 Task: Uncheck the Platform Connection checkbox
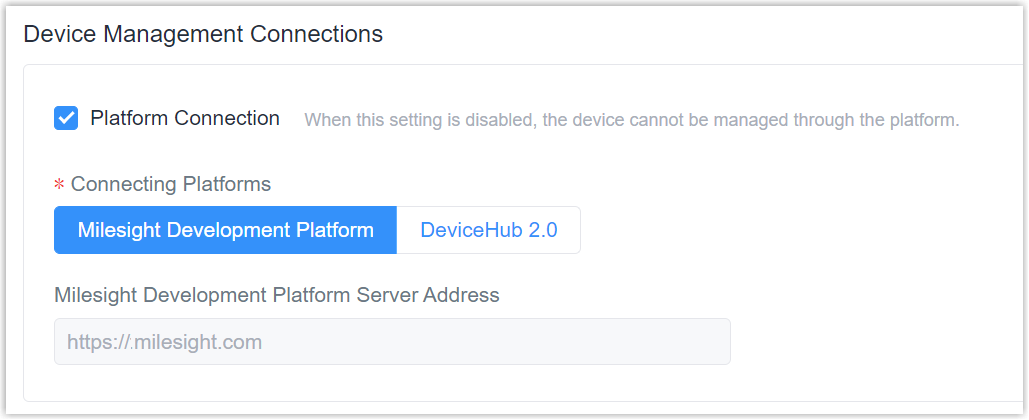pos(66,118)
